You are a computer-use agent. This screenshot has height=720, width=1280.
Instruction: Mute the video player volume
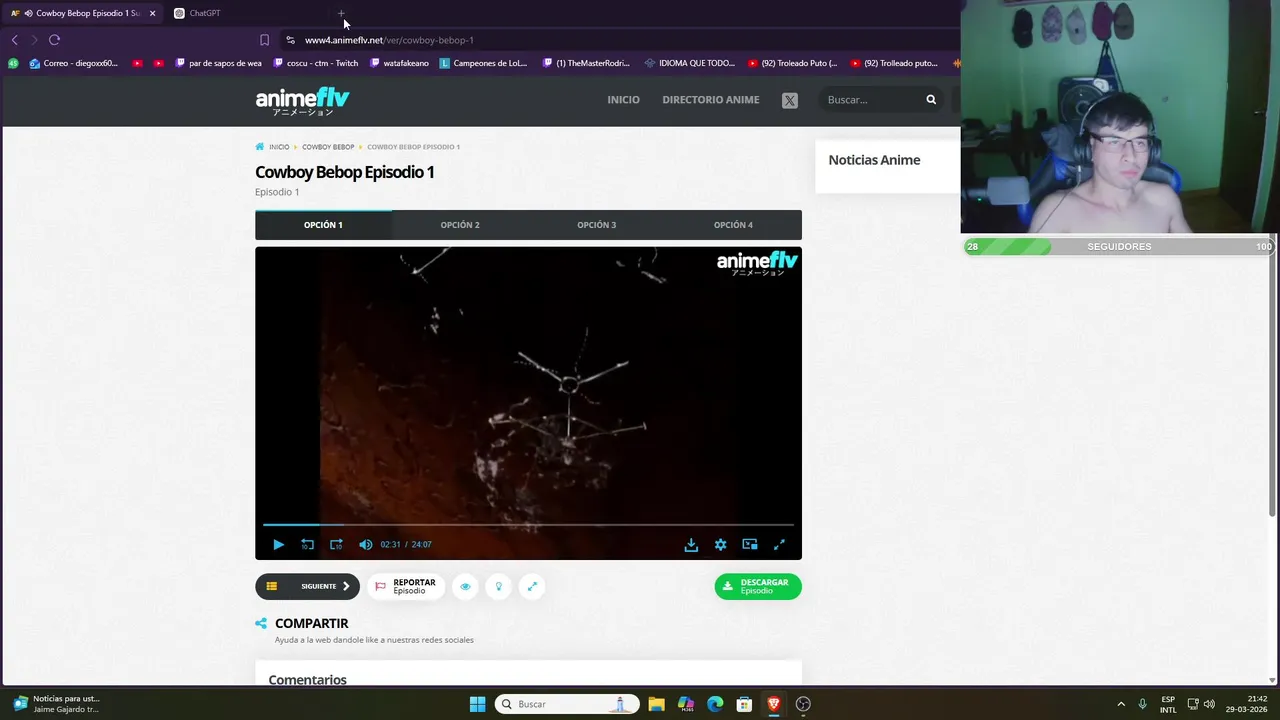pos(365,545)
